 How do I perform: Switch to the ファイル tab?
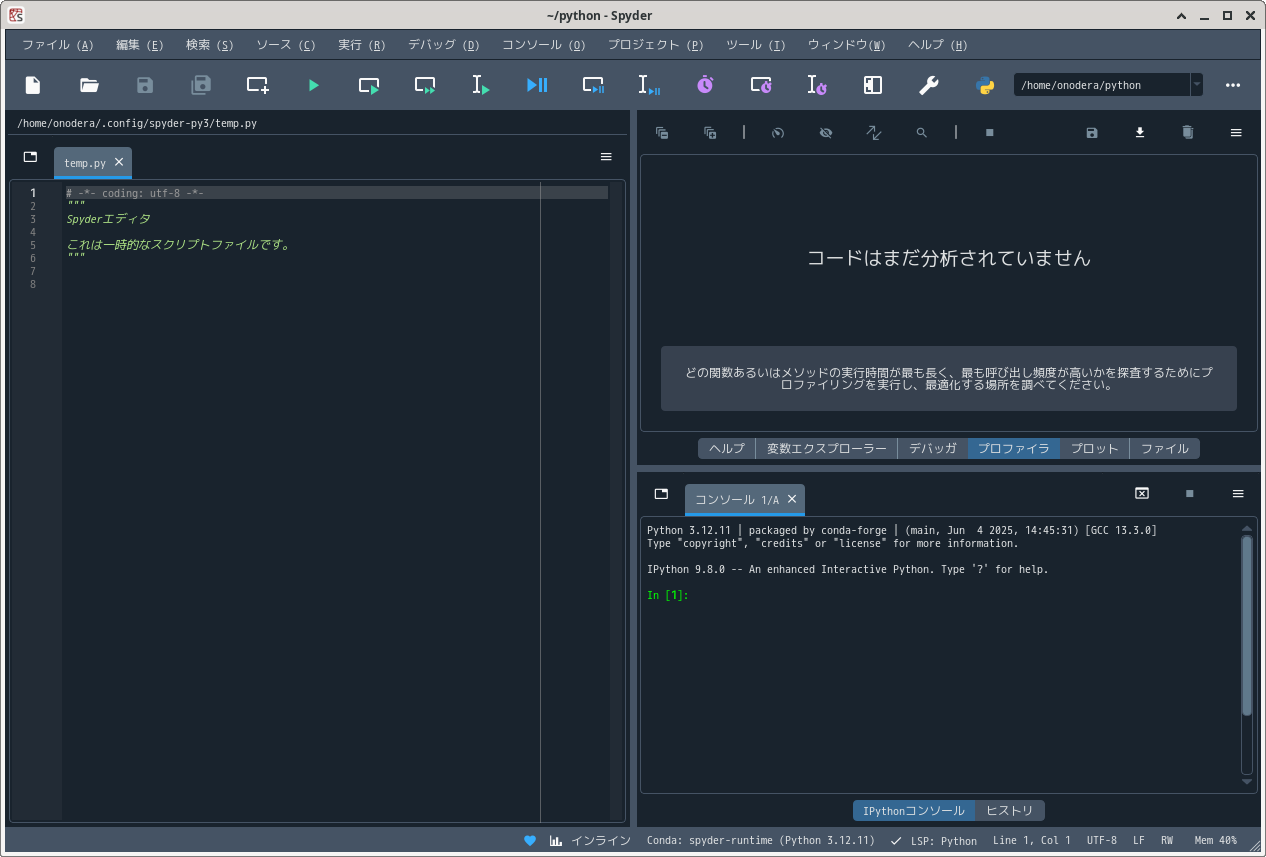[1165, 448]
